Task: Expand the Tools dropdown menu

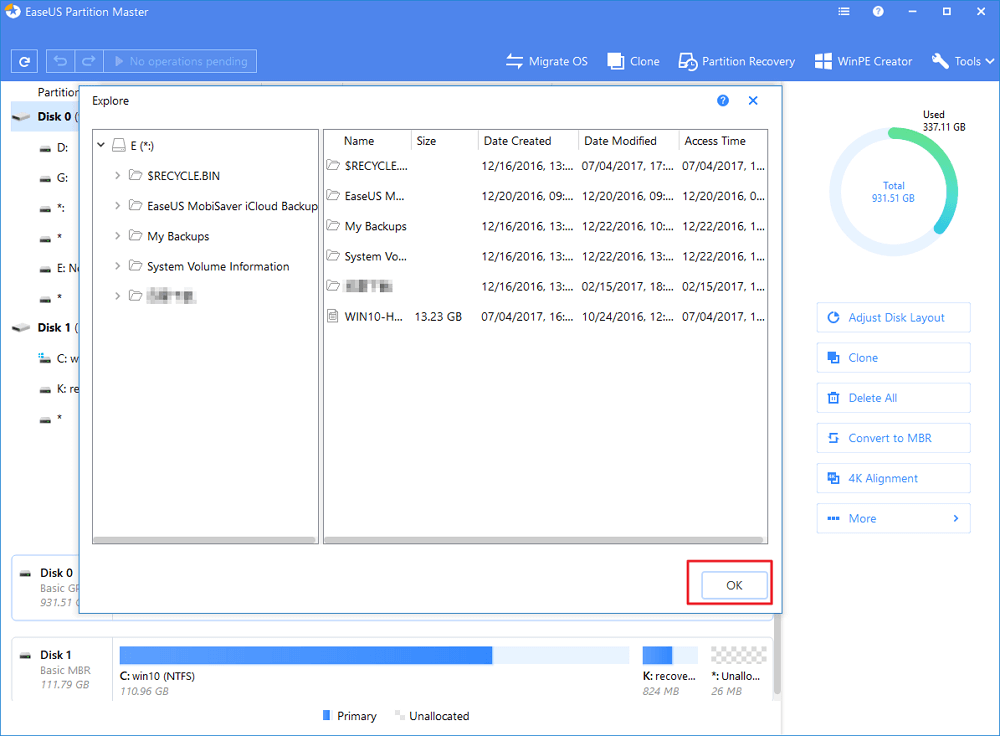Action: (x=963, y=61)
